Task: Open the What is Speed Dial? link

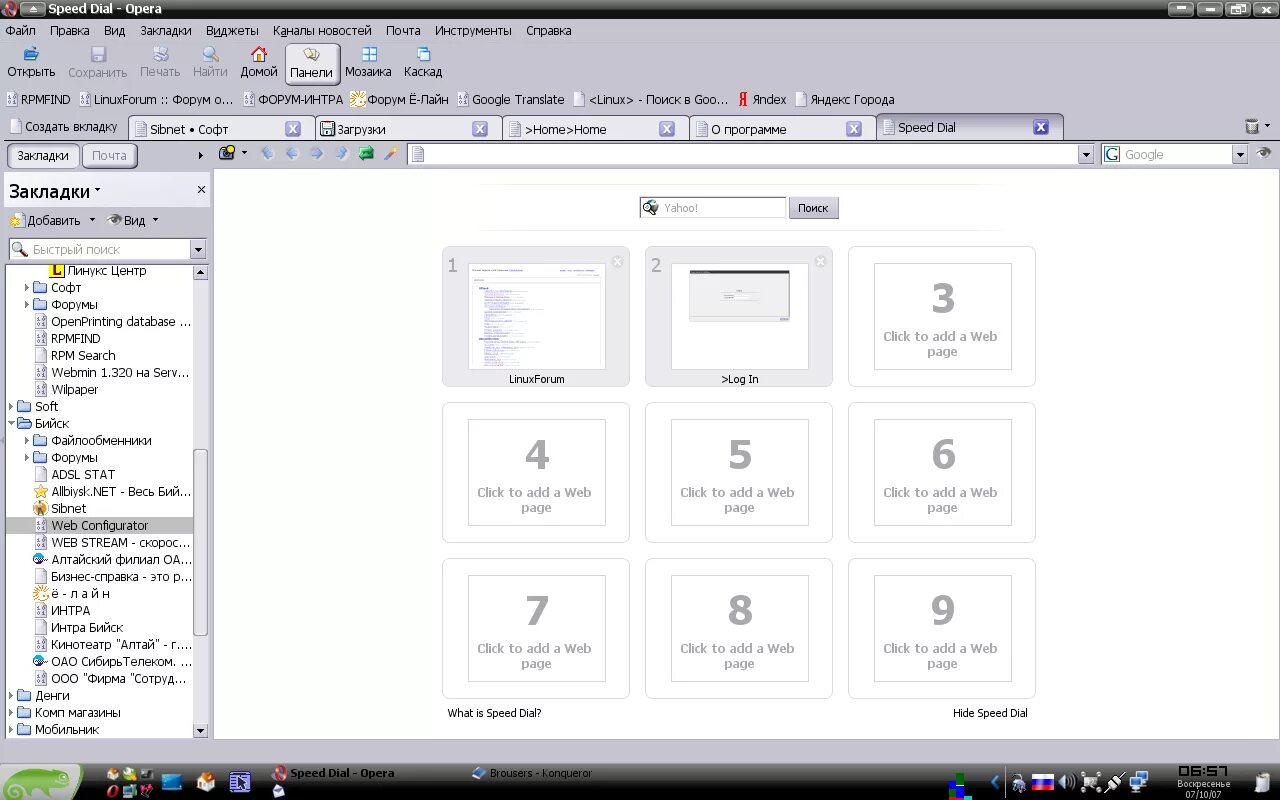Action: 494,713
